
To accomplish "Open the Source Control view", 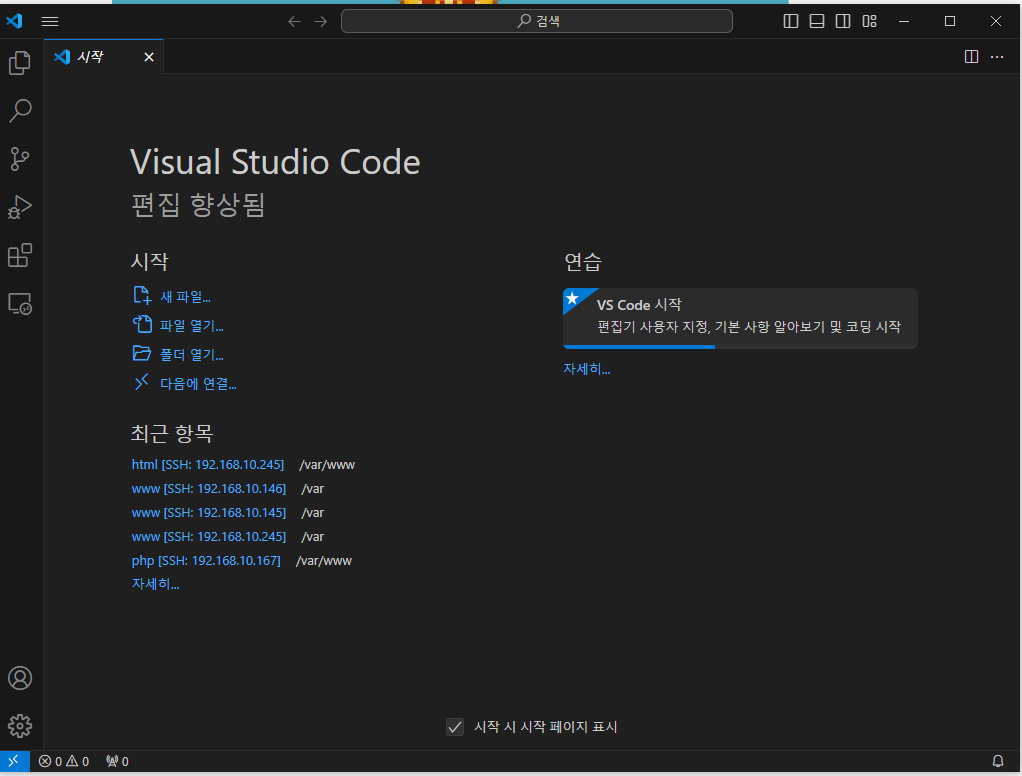I will (x=20, y=159).
